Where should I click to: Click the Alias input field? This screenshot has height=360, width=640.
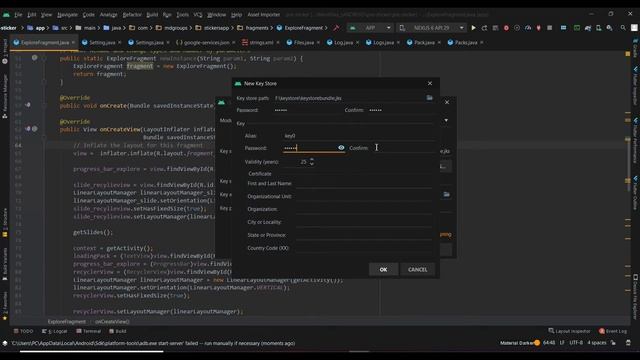pyautogui.click(x=358, y=136)
